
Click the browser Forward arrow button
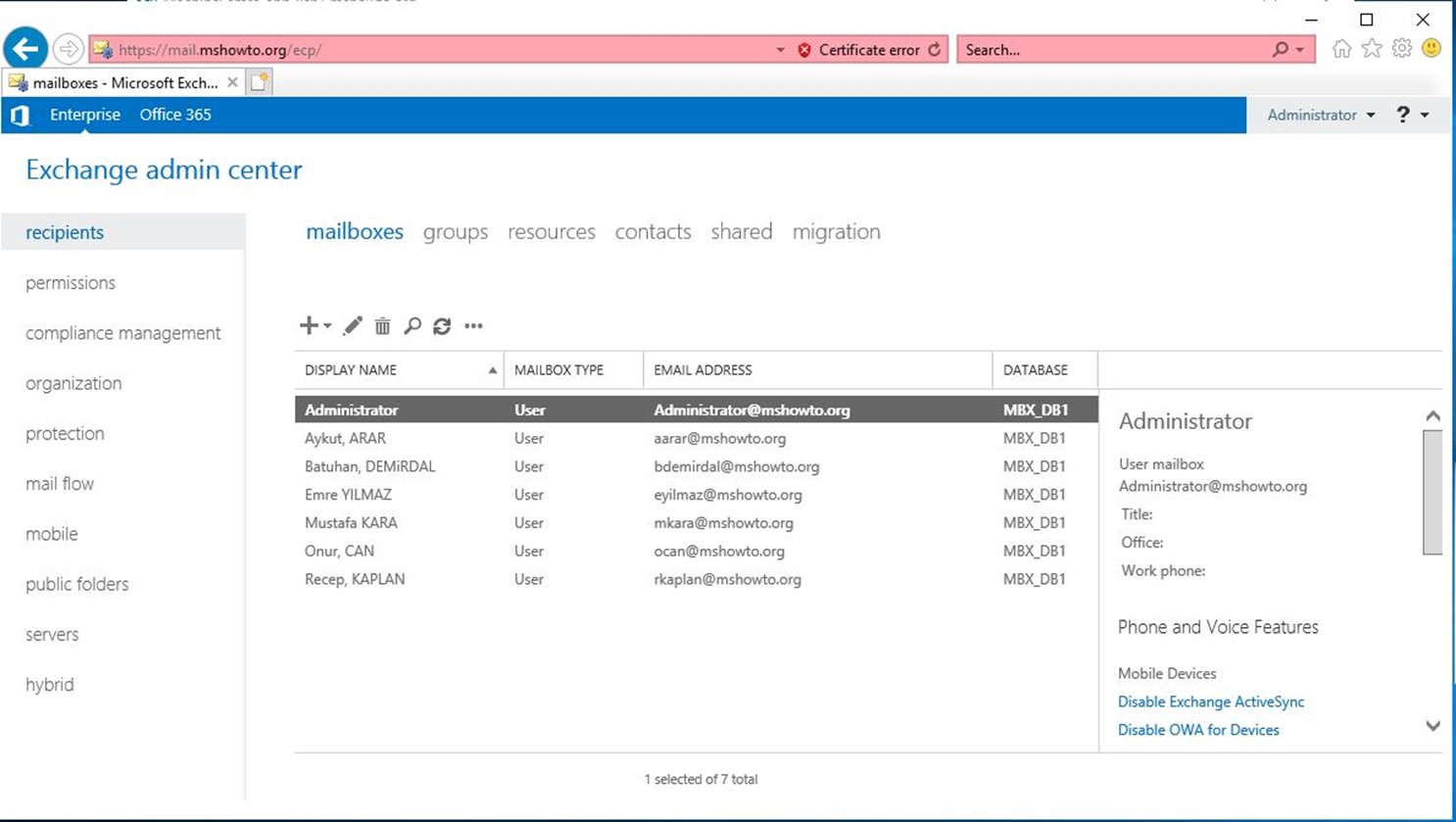[68, 49]
